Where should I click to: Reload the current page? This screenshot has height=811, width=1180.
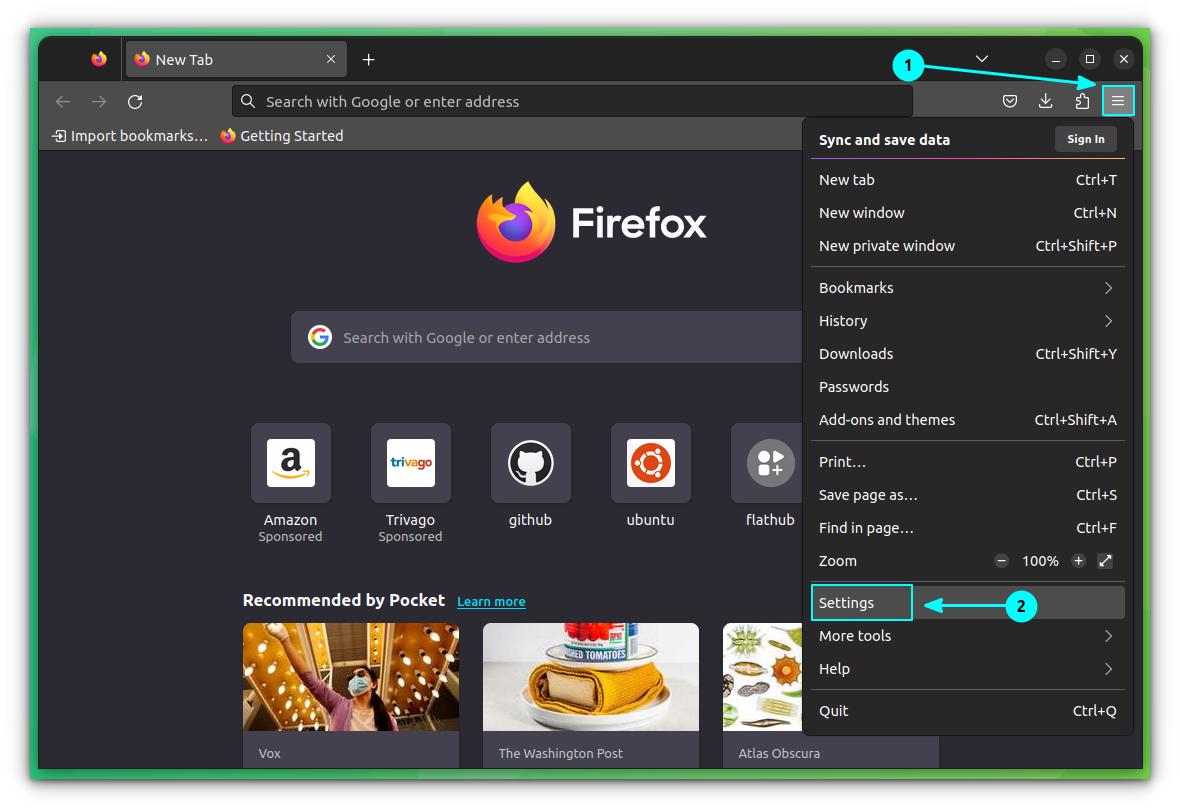click(135, 101)
